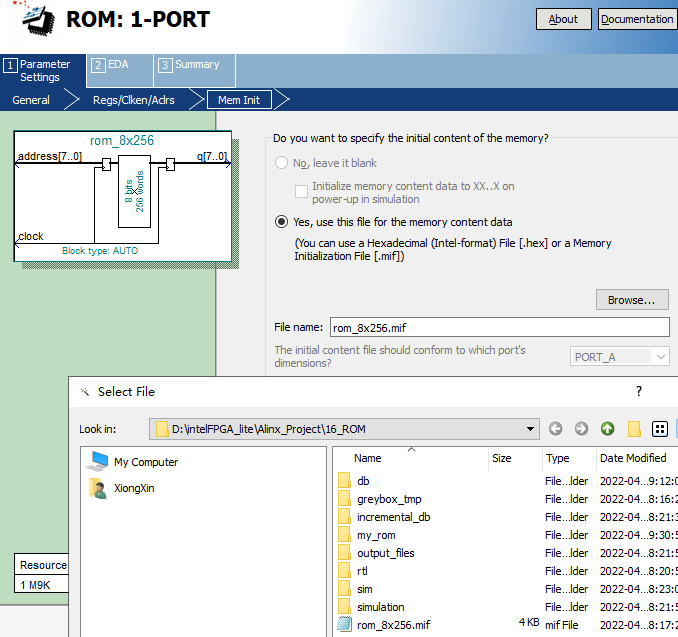Click the Back navigation arrow icon
The width and height of the screenshot is (678, 637).
click(555, 429)
